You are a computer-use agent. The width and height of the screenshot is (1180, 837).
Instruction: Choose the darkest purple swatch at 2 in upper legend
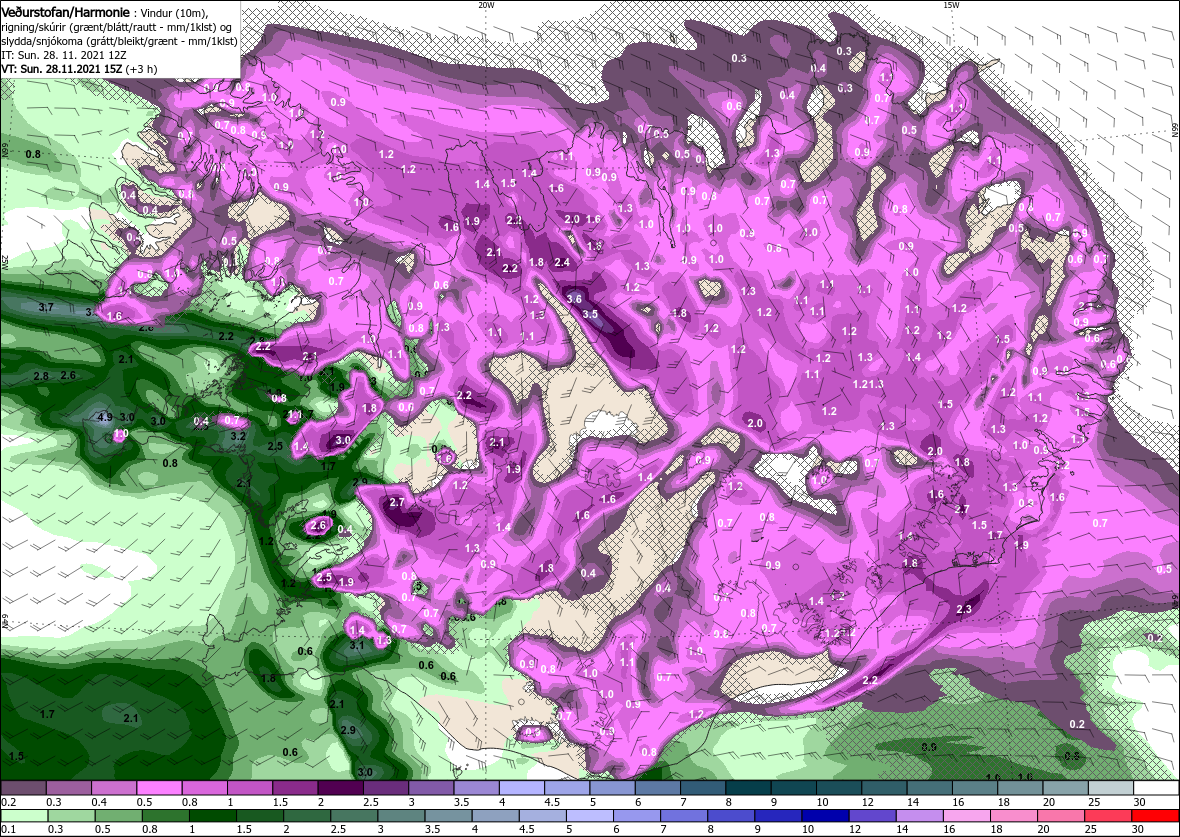point(341,787)
